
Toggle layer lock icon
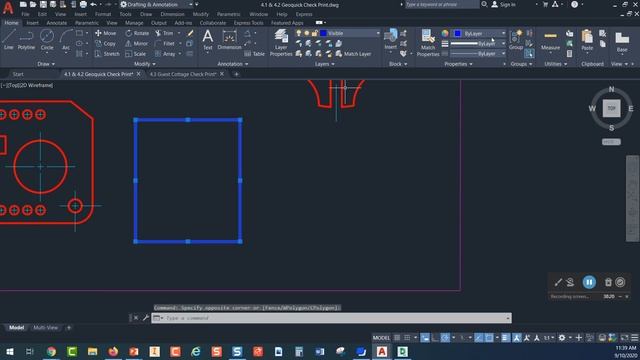[x=314, y=33]
